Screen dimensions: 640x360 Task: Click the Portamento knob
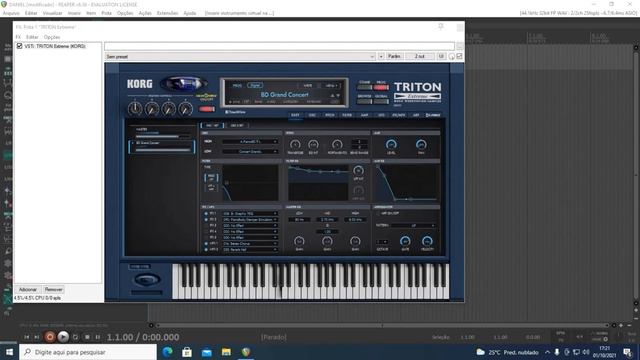(337, 144)
